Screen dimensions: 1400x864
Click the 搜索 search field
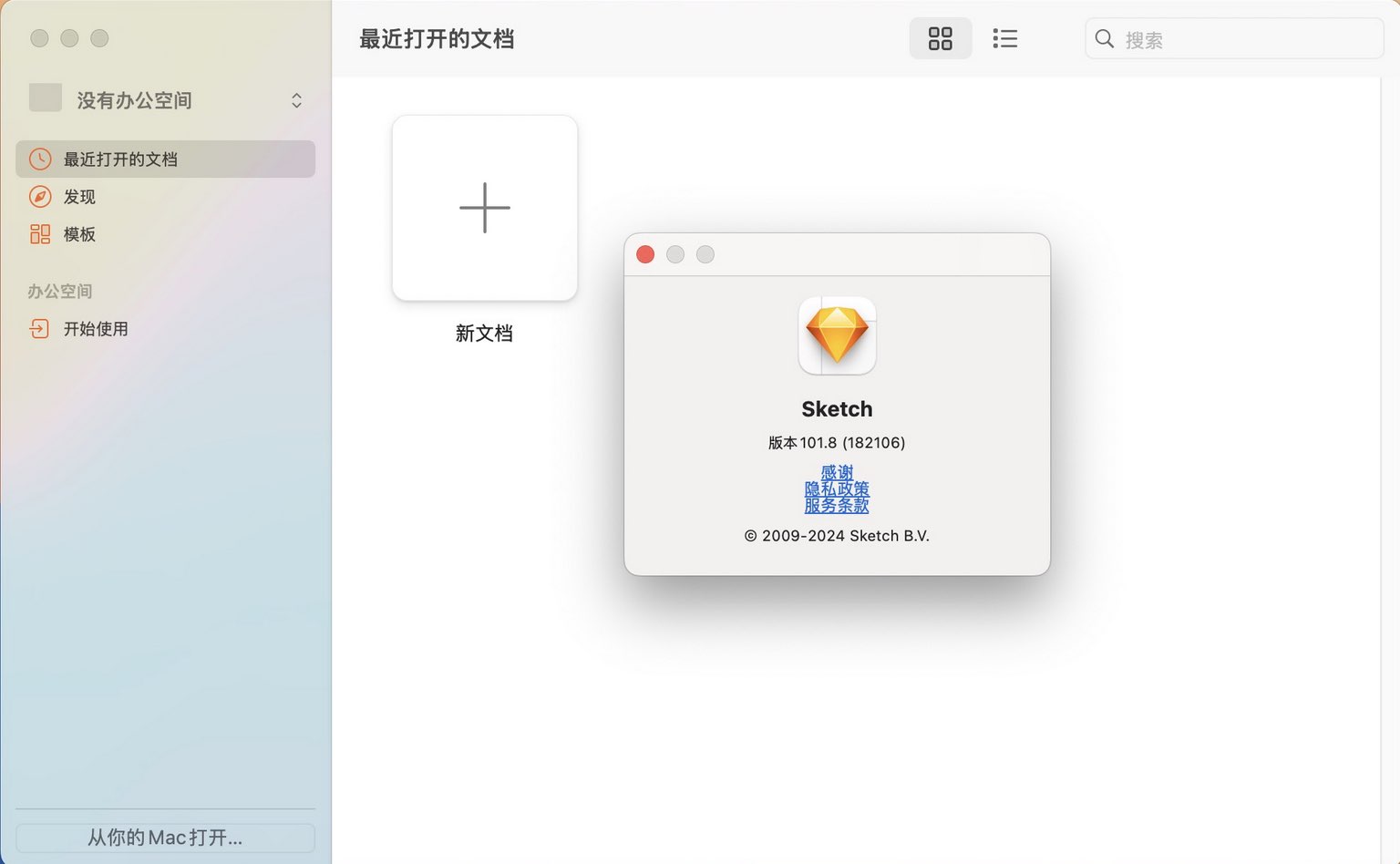tap(1234, 38)
